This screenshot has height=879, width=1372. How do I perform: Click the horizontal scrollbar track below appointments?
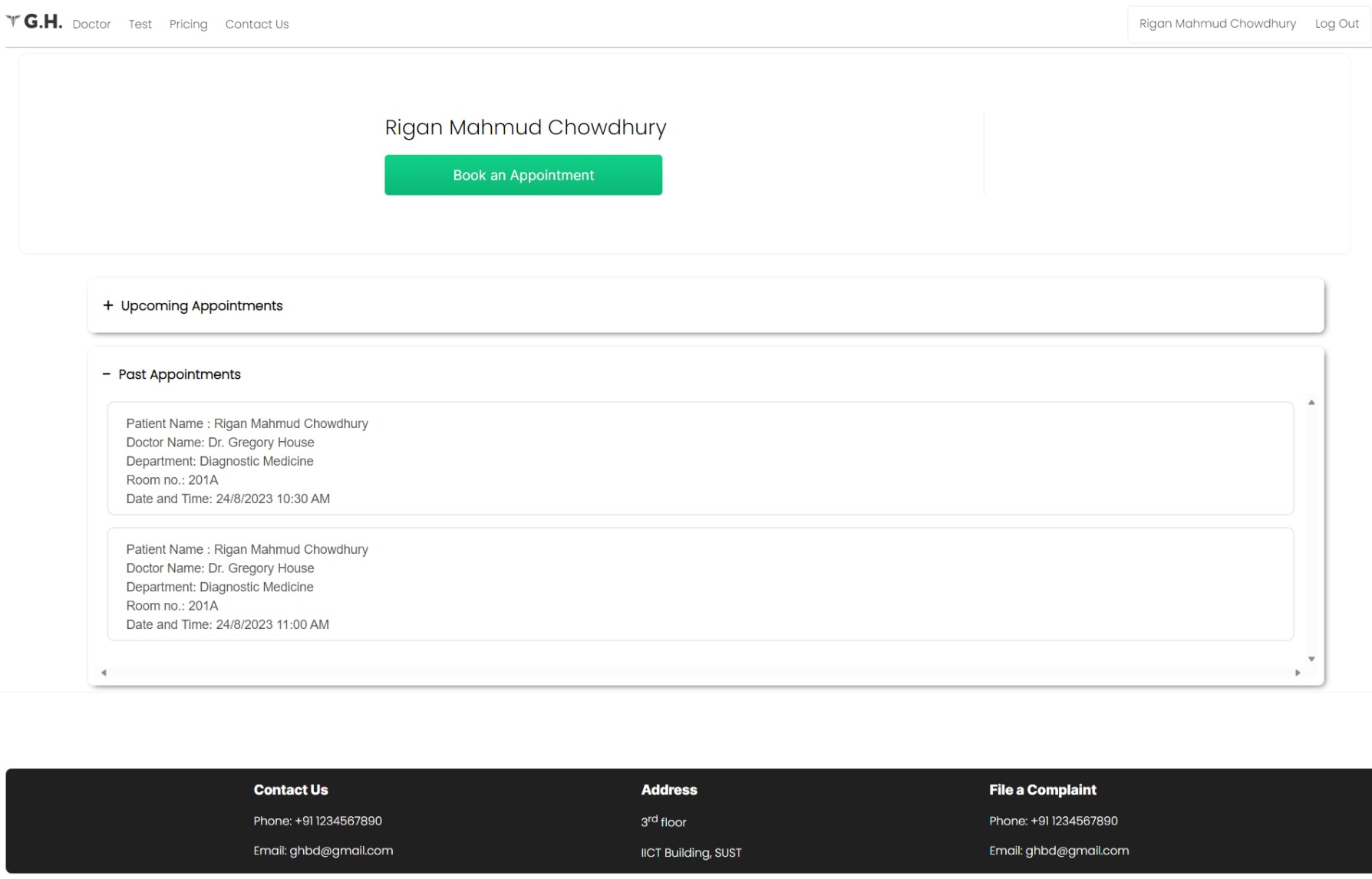click(700, 673)
